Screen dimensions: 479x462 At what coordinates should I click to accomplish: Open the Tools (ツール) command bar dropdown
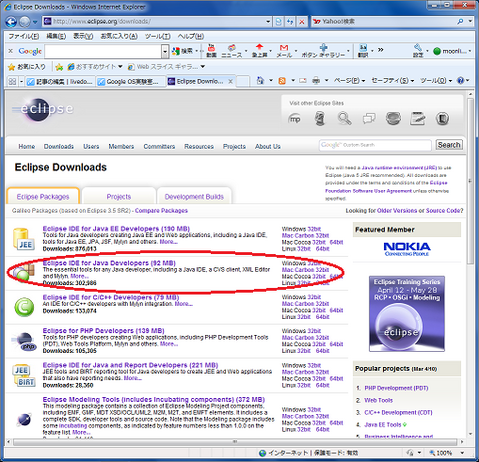tap(436, 81)
